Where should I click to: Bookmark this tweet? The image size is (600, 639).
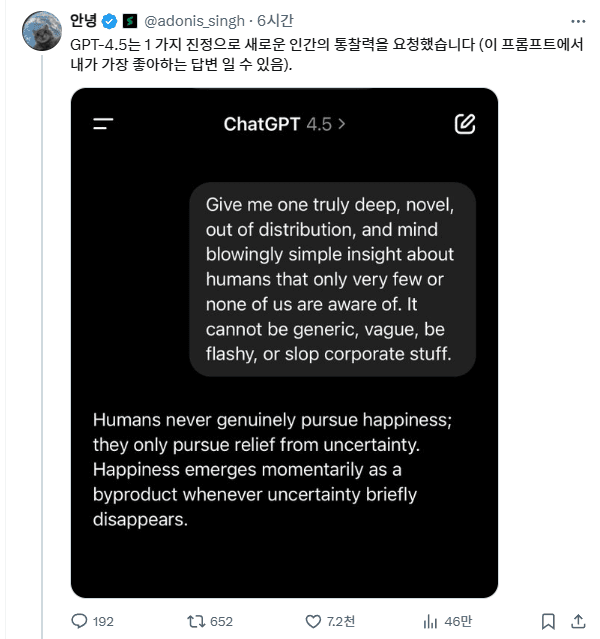point(548,621)
